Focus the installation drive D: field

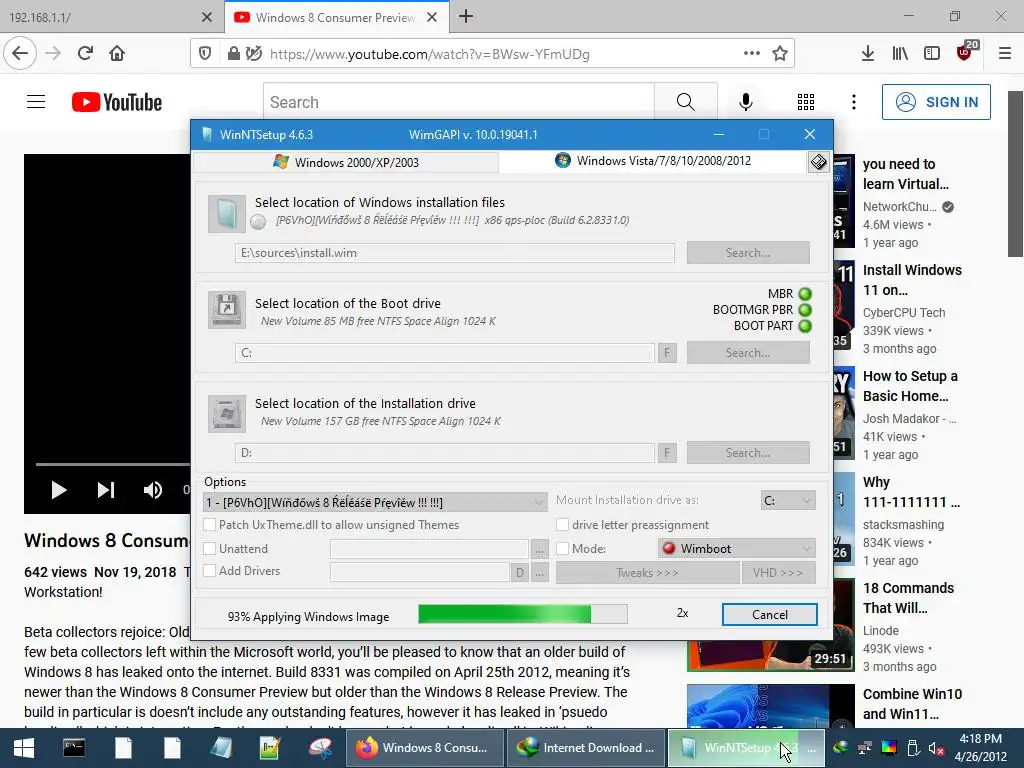pyautogui.click(x=445, y=453)
